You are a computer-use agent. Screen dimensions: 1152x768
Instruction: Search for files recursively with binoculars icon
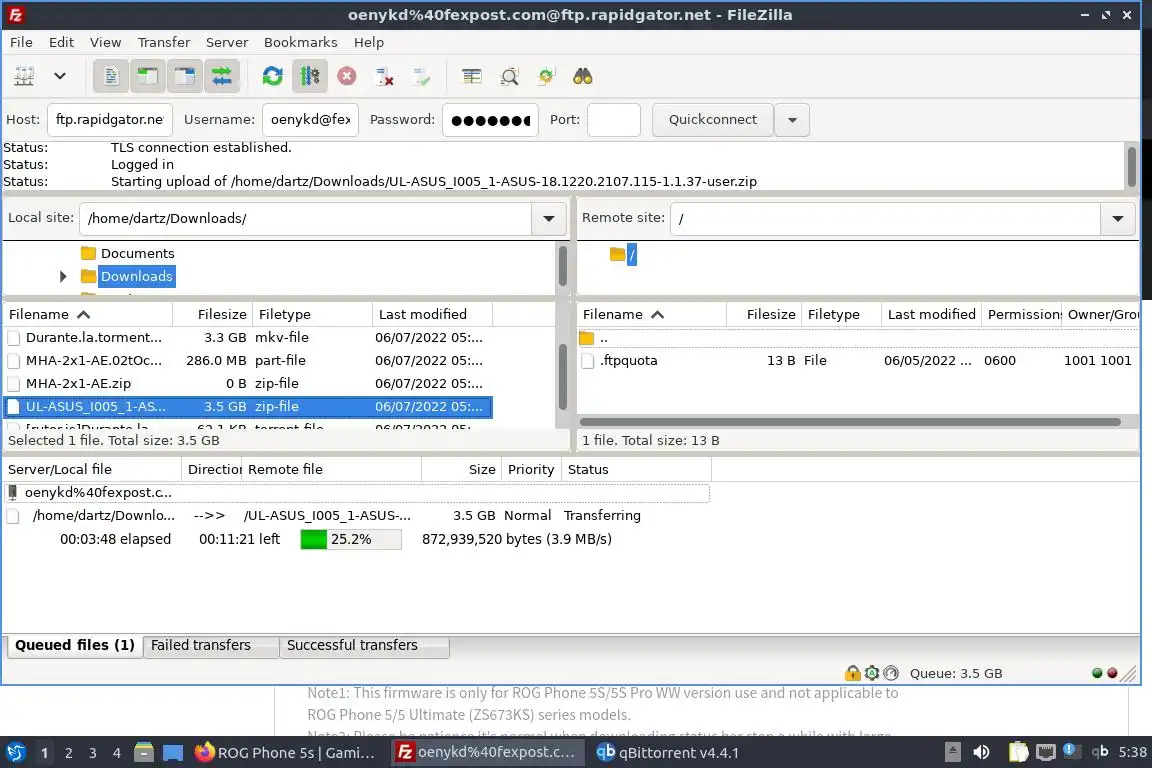[583, 76]
